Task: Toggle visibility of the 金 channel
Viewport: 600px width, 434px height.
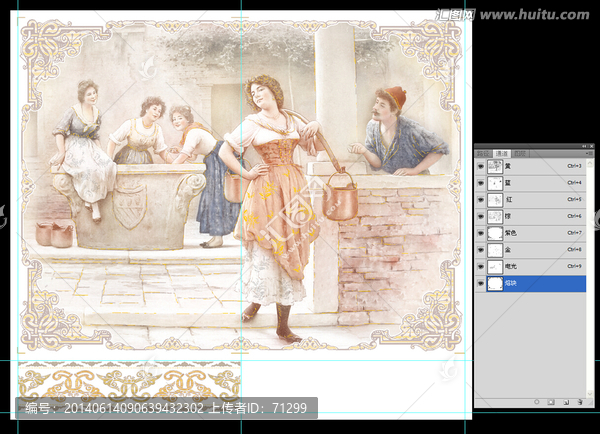Action: coord(481,250)
